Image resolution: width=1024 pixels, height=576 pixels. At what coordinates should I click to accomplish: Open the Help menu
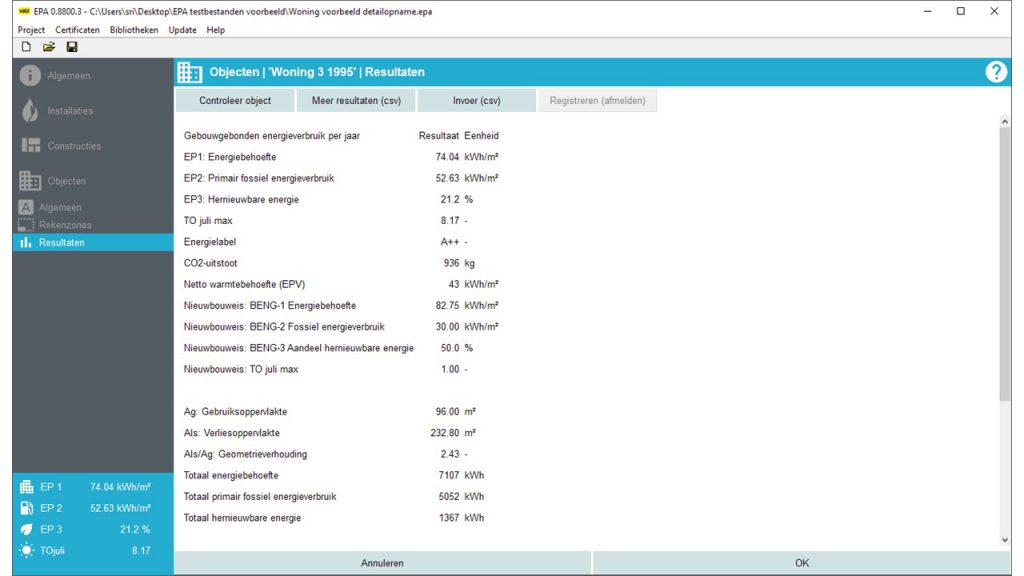[216, 30]
